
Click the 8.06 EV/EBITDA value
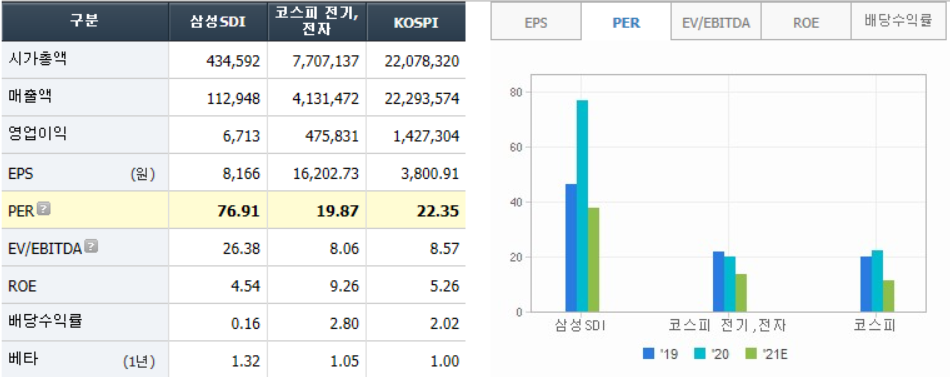click(345, 249)
